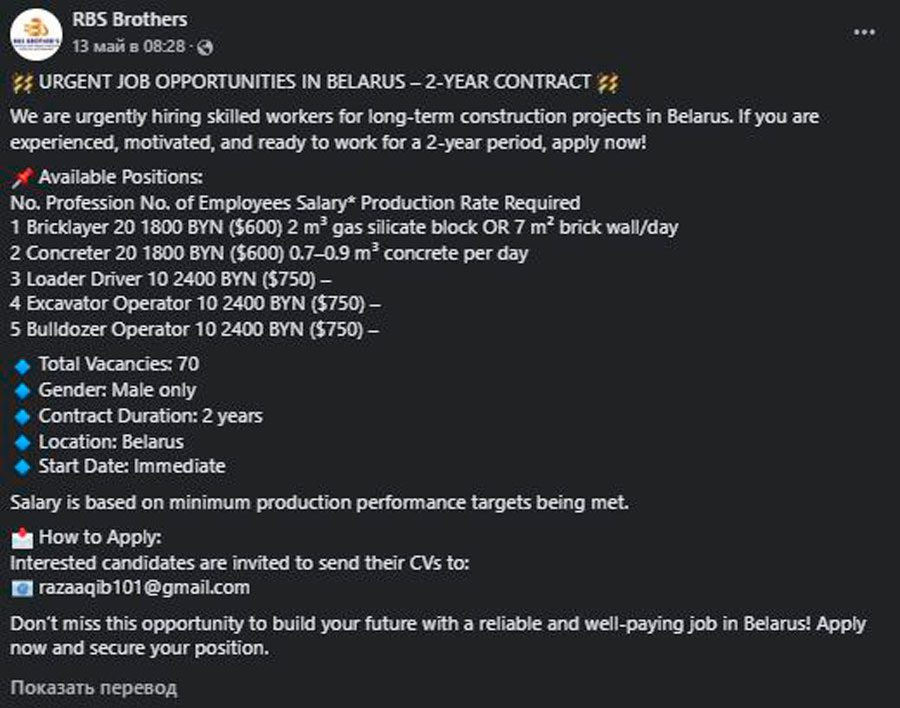The image size is (900, 708).
Task: Click the razaaqib101@gmail.com email address
Action: pos(144,588)
